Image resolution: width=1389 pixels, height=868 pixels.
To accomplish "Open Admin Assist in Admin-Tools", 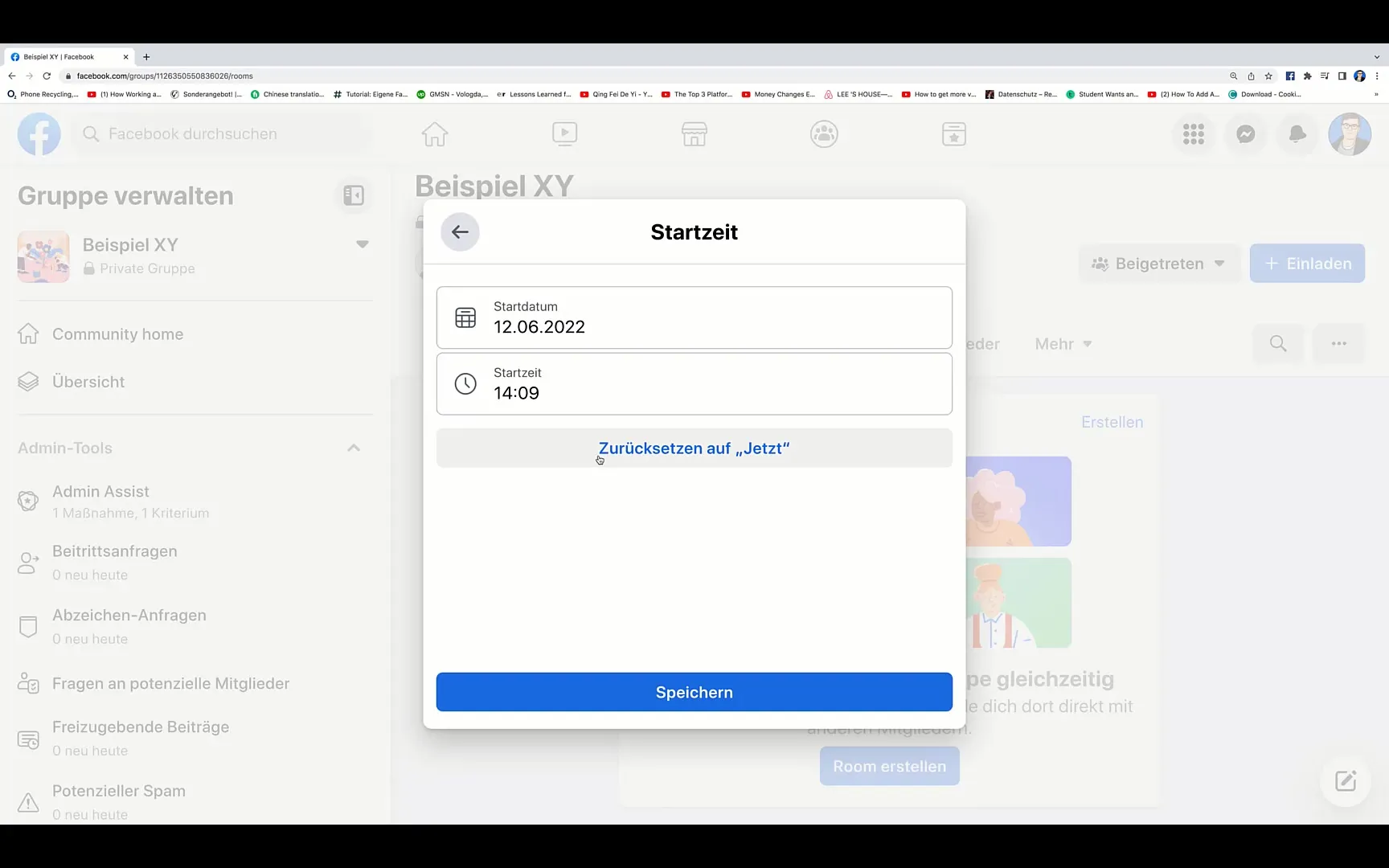I will [x=195, y=502].
